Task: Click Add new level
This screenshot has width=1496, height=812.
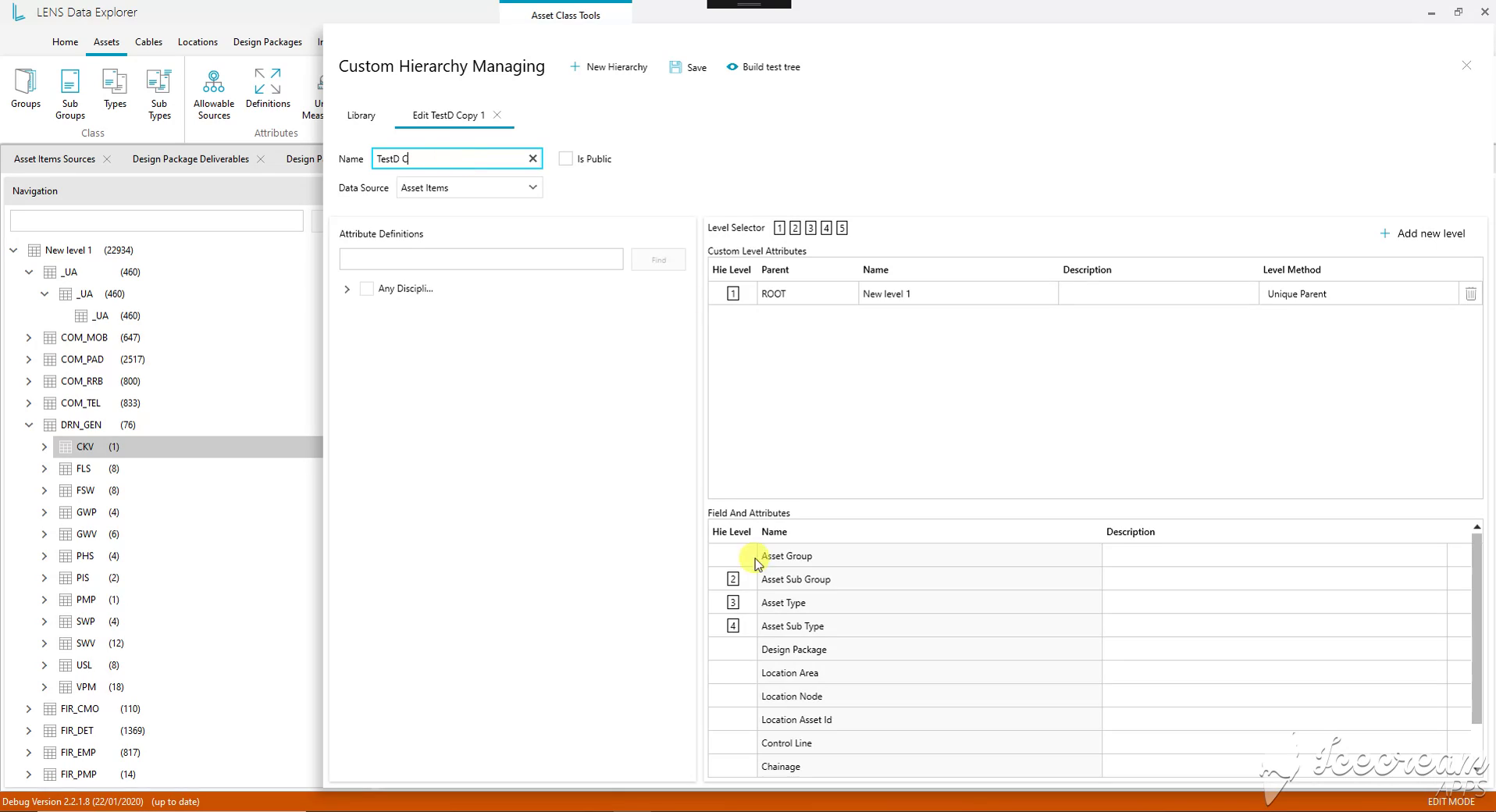Action: [x=1423, y=233]
